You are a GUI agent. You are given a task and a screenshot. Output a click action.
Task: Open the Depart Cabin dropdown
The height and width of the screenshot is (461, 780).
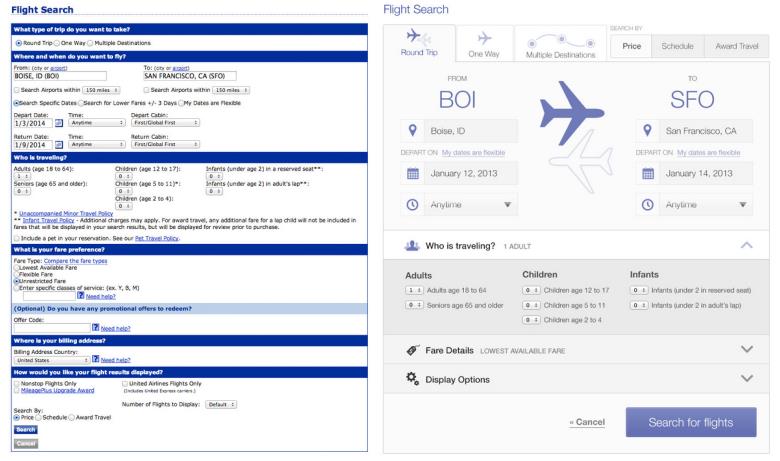(166, 121)
